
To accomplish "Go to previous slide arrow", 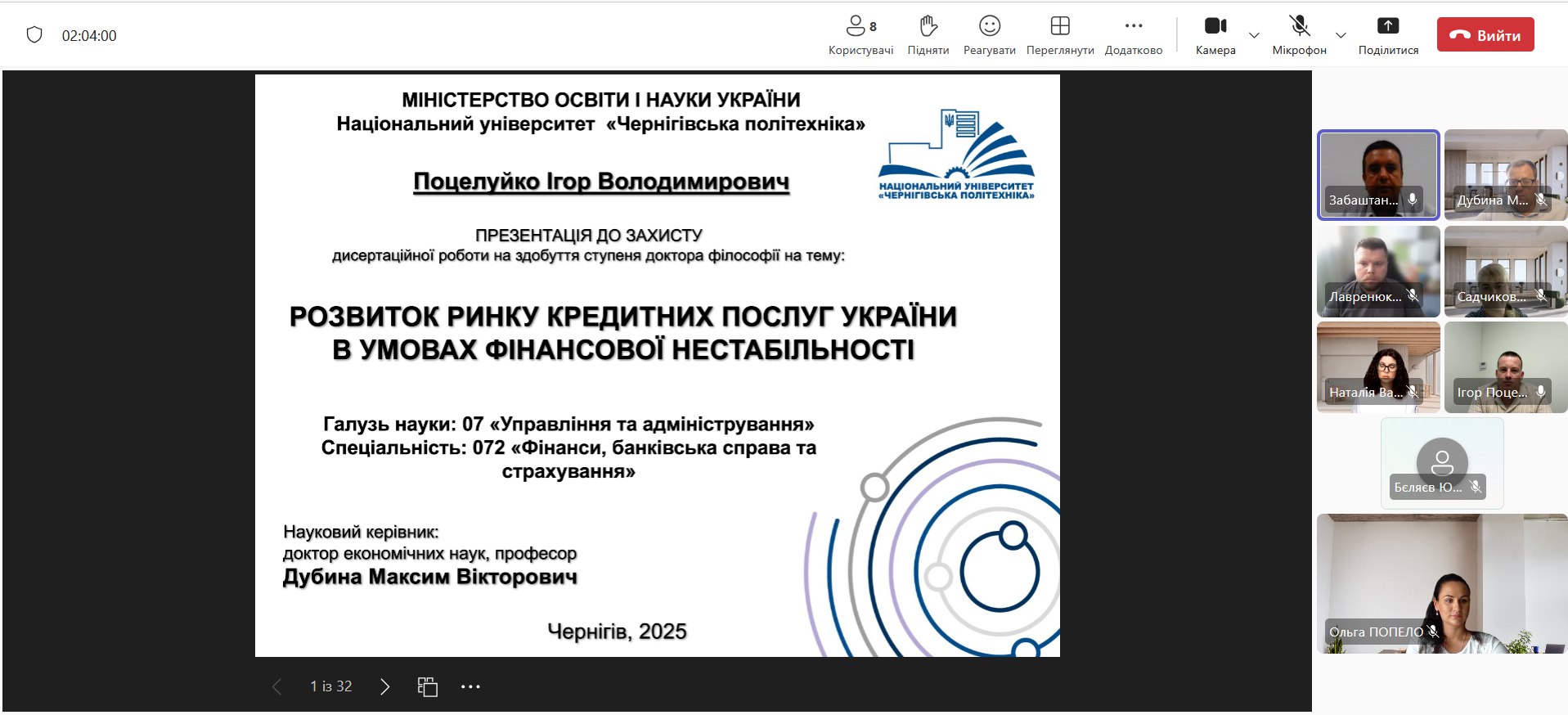I will click(x=276, y=686).
